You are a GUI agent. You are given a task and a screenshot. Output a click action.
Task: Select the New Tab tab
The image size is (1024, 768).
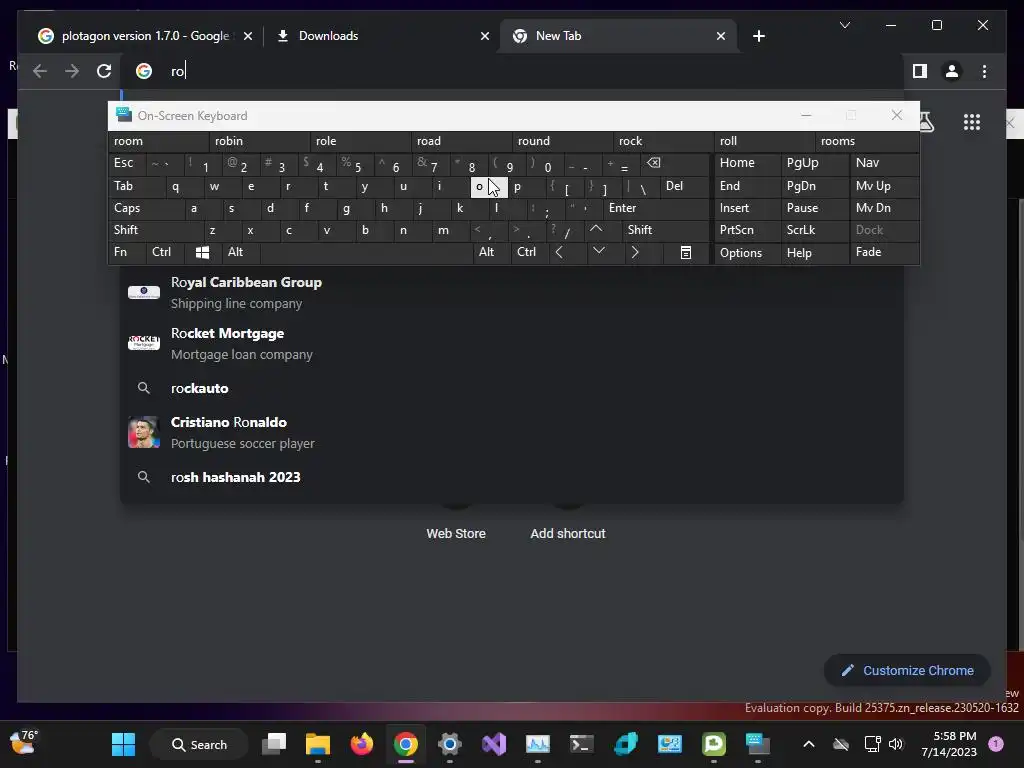click(618, 36)
